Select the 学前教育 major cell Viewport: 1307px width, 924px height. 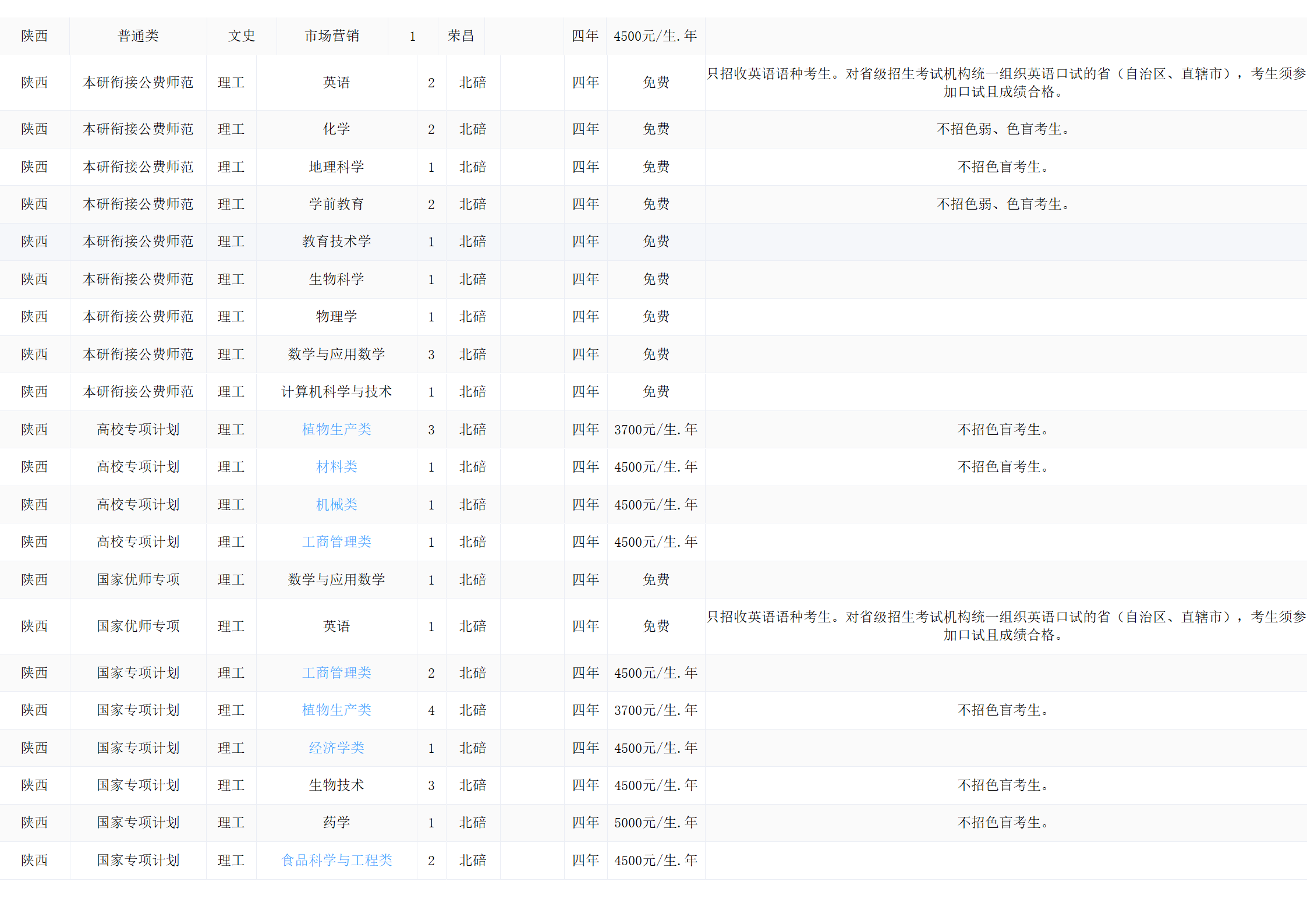coord(337,204)
